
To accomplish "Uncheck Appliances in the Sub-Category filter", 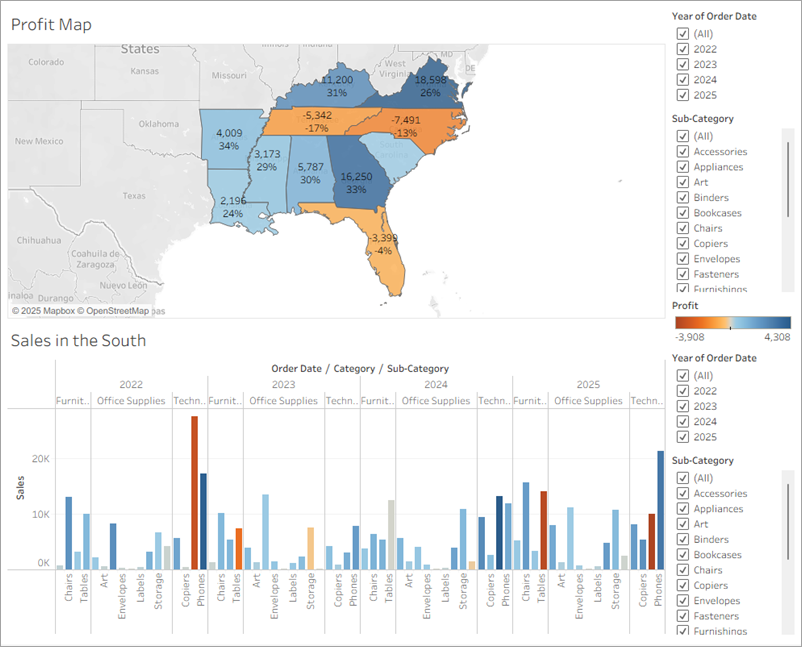I will (x=683, y=166).
